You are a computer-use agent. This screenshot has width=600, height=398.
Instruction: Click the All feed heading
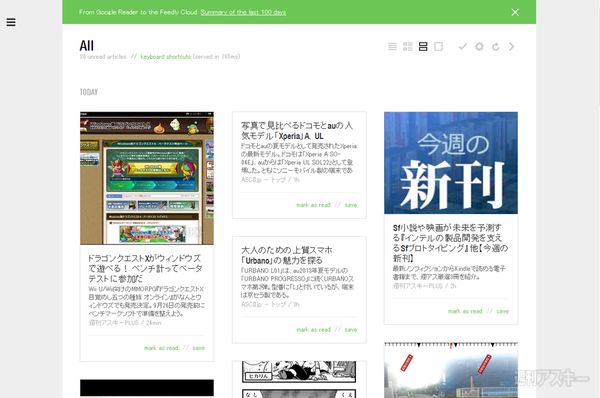pos(86,46)
